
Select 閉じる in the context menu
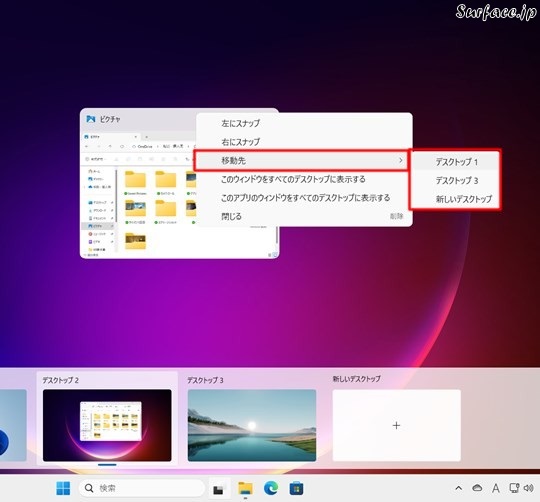[304, 217]
